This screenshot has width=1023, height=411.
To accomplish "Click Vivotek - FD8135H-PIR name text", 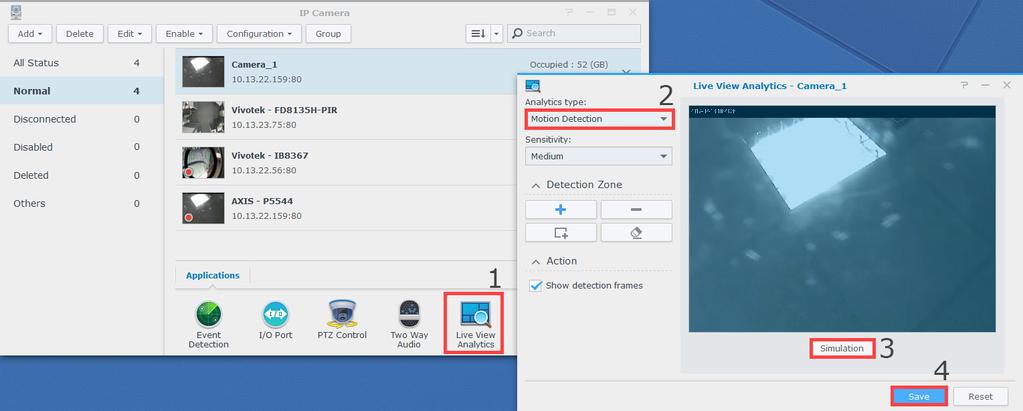I will [284, 110].
